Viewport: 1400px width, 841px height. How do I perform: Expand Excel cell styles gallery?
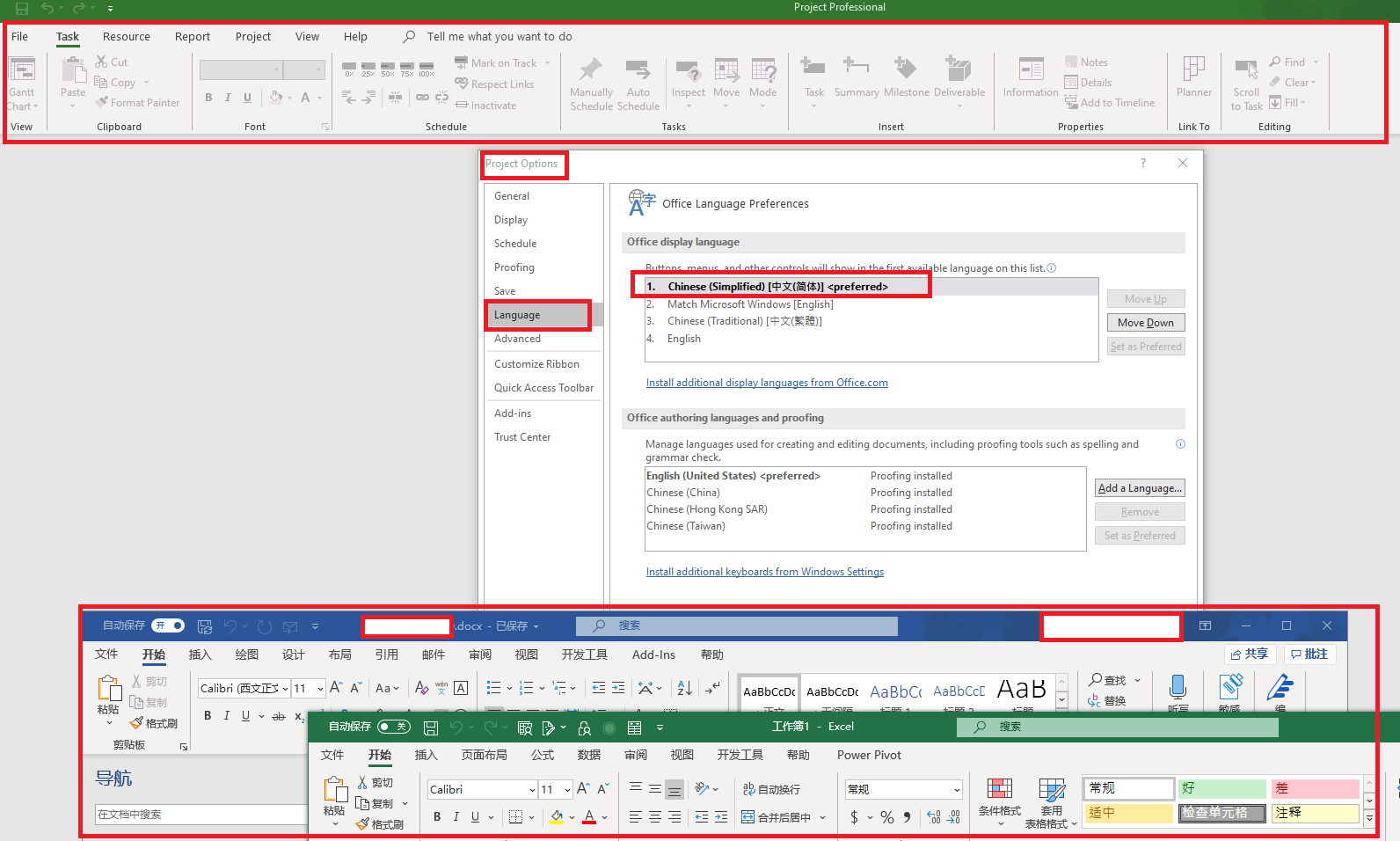click(x=1369, y=818)
